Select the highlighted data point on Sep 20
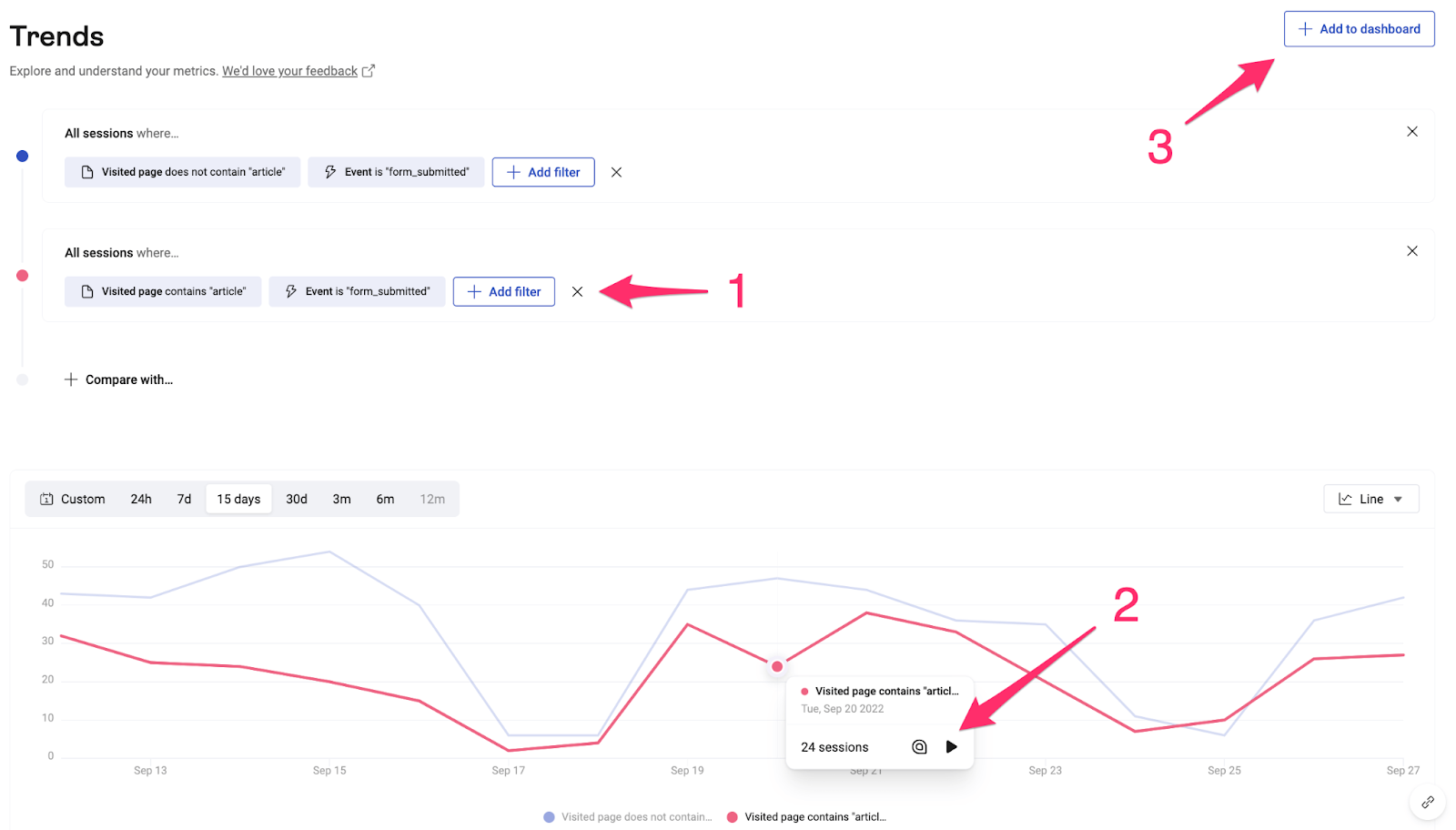 coord(777,666)
